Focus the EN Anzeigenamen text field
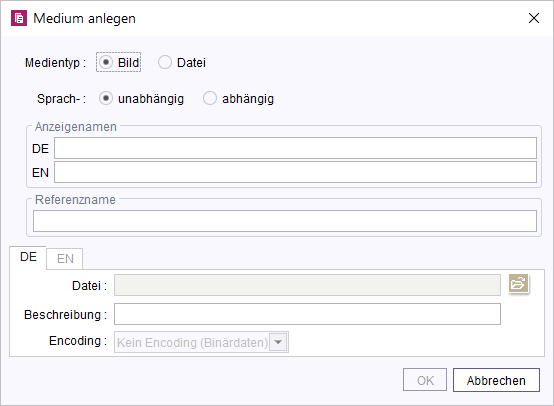Screen dimensions: 554x406 [x=295, y=172]
